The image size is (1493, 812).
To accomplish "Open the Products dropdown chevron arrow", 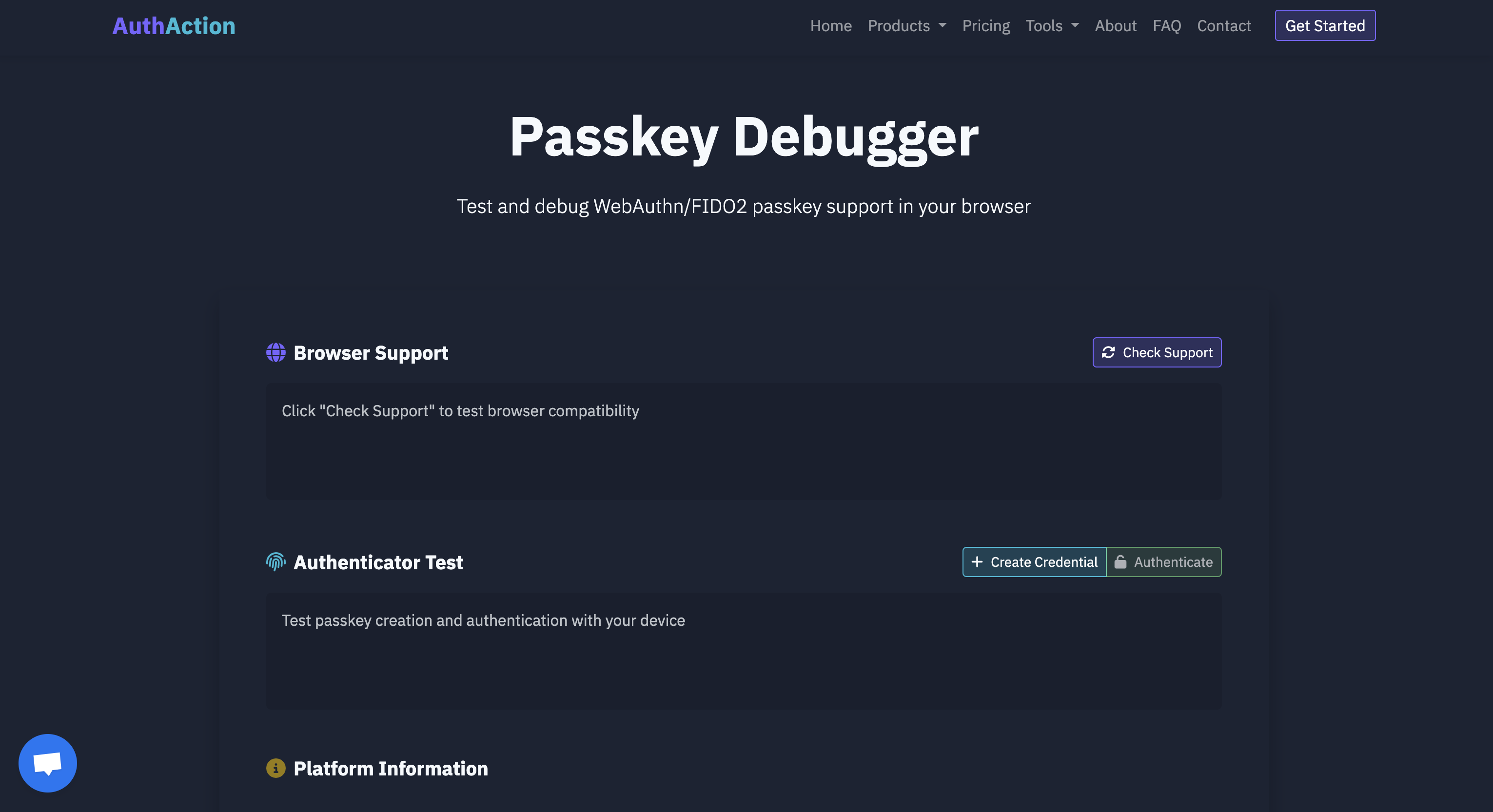I will (x=943, y=25).
